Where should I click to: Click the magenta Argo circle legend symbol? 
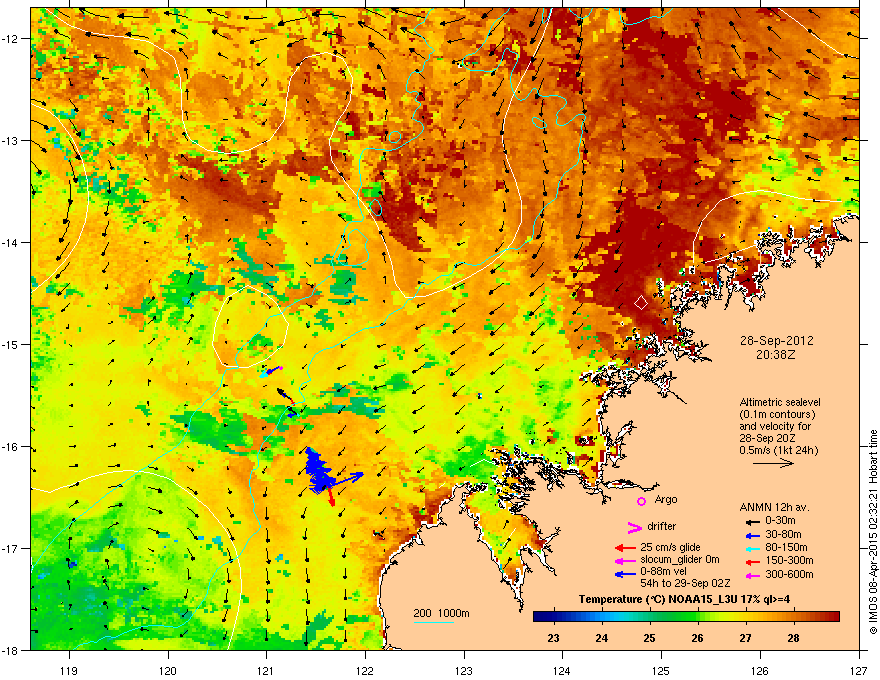click(641, 501)
